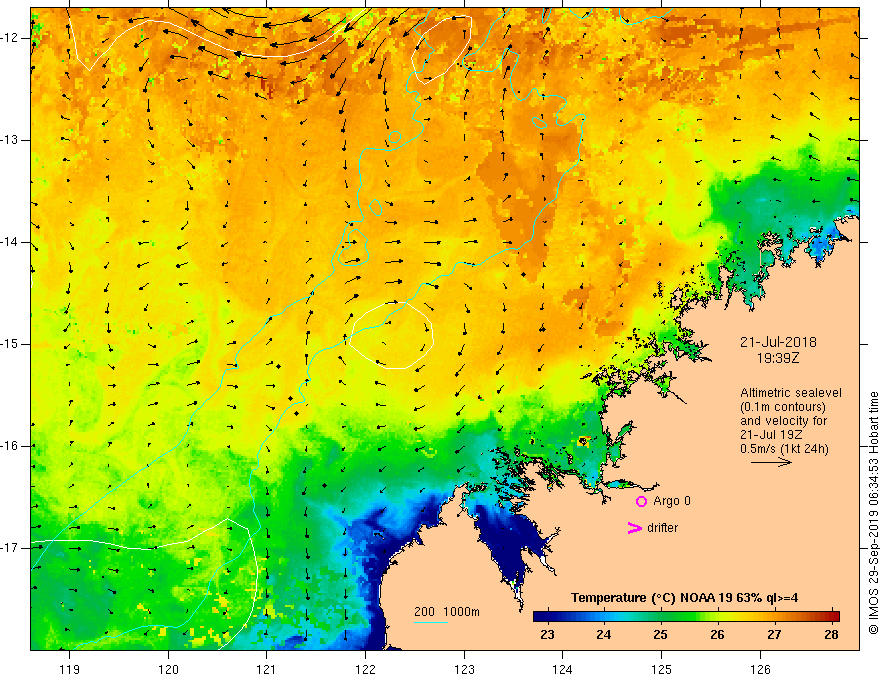Click the 0.5m/s velocity scale arrow
This screenshot has width=880, height=680.
point(771,462)
